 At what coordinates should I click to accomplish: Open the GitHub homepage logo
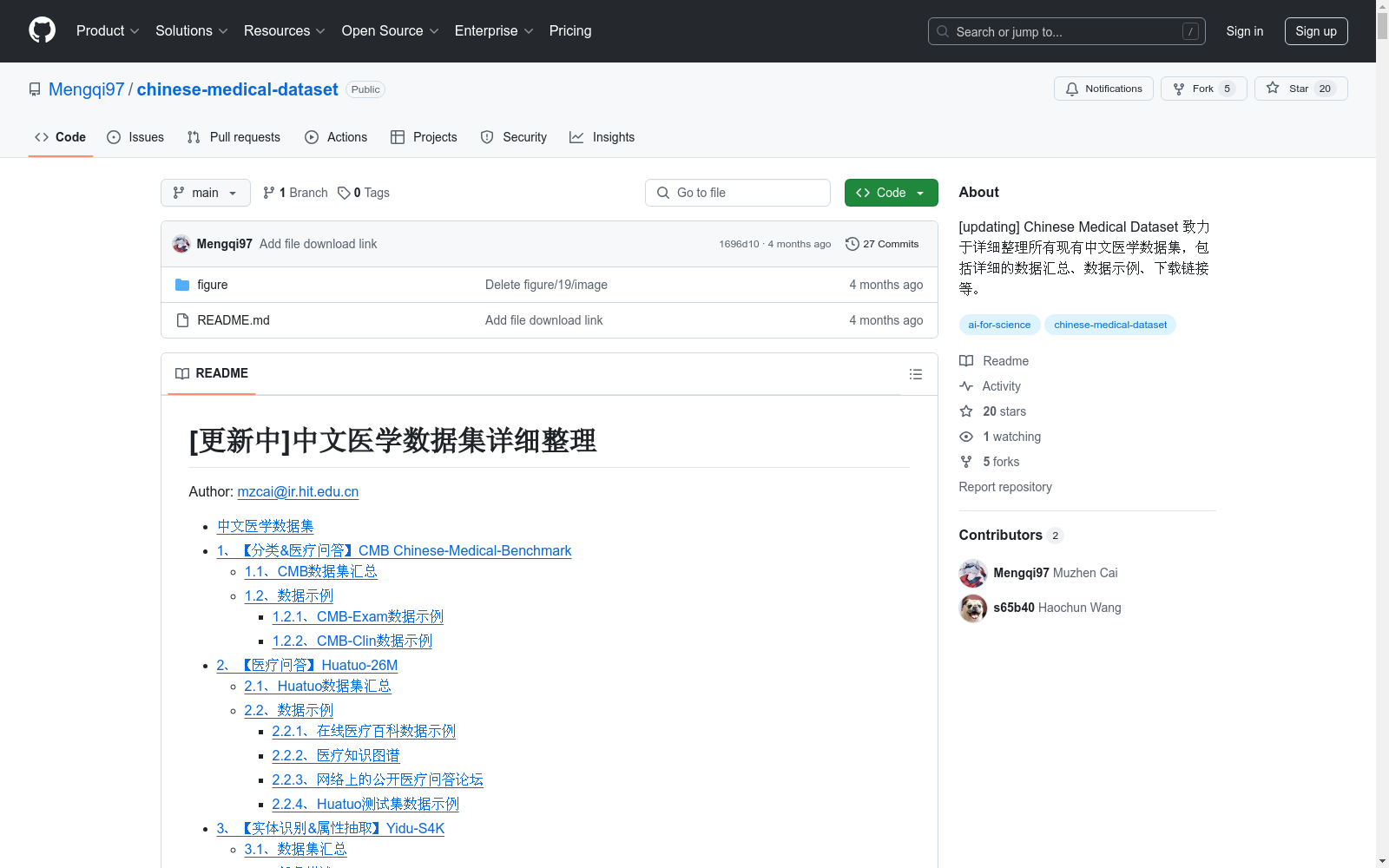(x=42, y=30)
